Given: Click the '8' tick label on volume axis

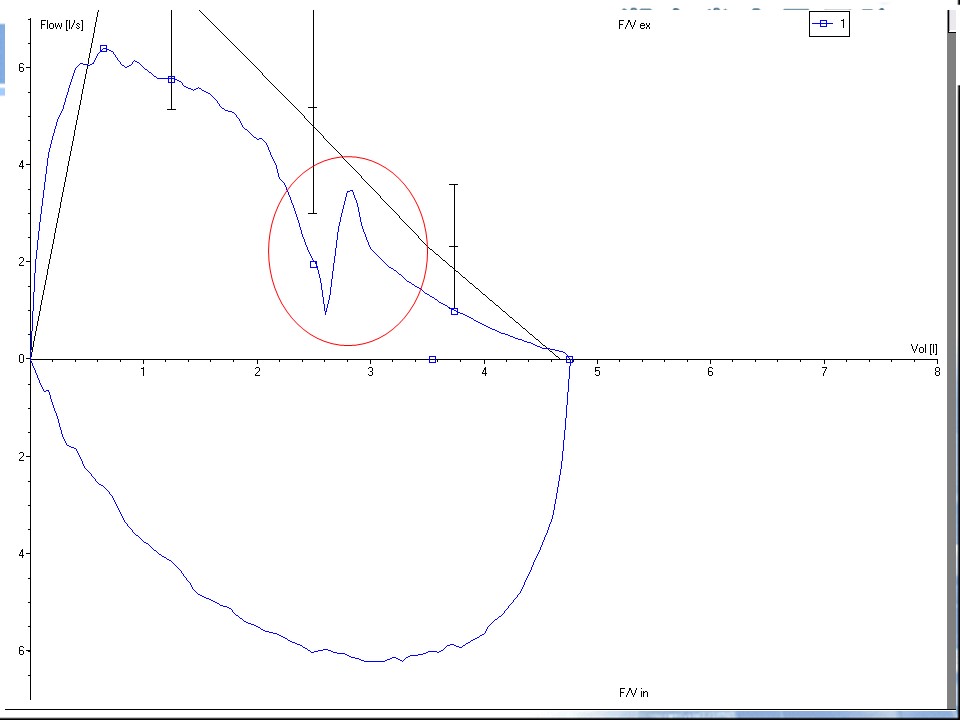Looking at the screenshot, I should 937,372.
